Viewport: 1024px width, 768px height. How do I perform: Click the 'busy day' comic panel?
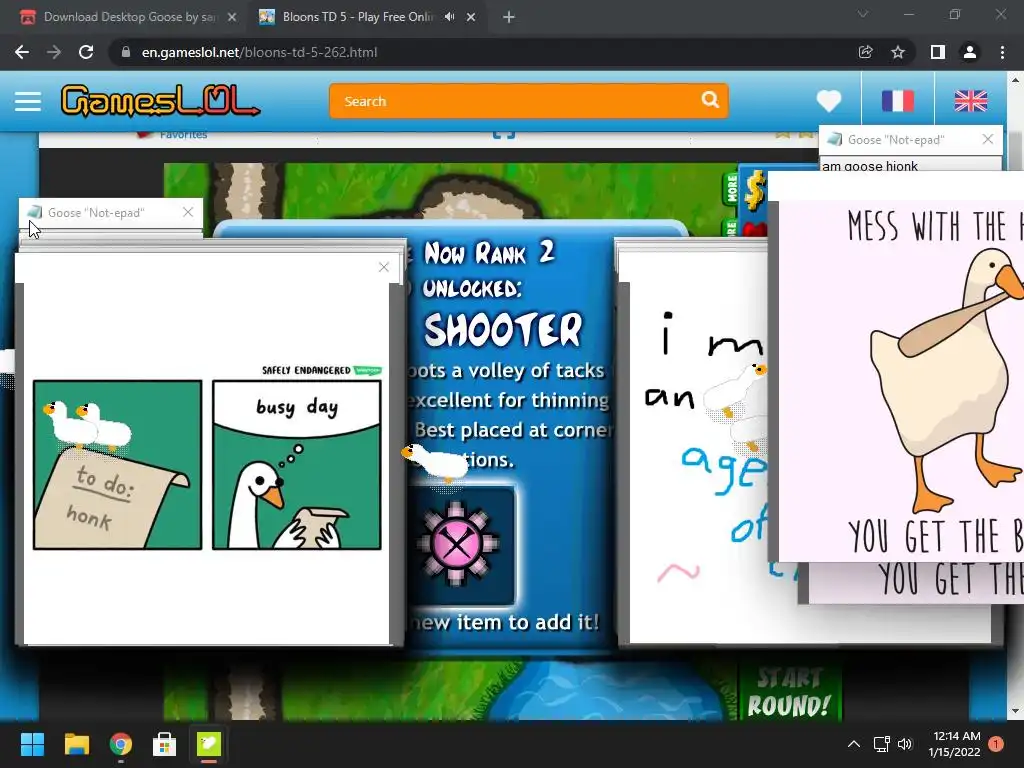coord(296,465)
